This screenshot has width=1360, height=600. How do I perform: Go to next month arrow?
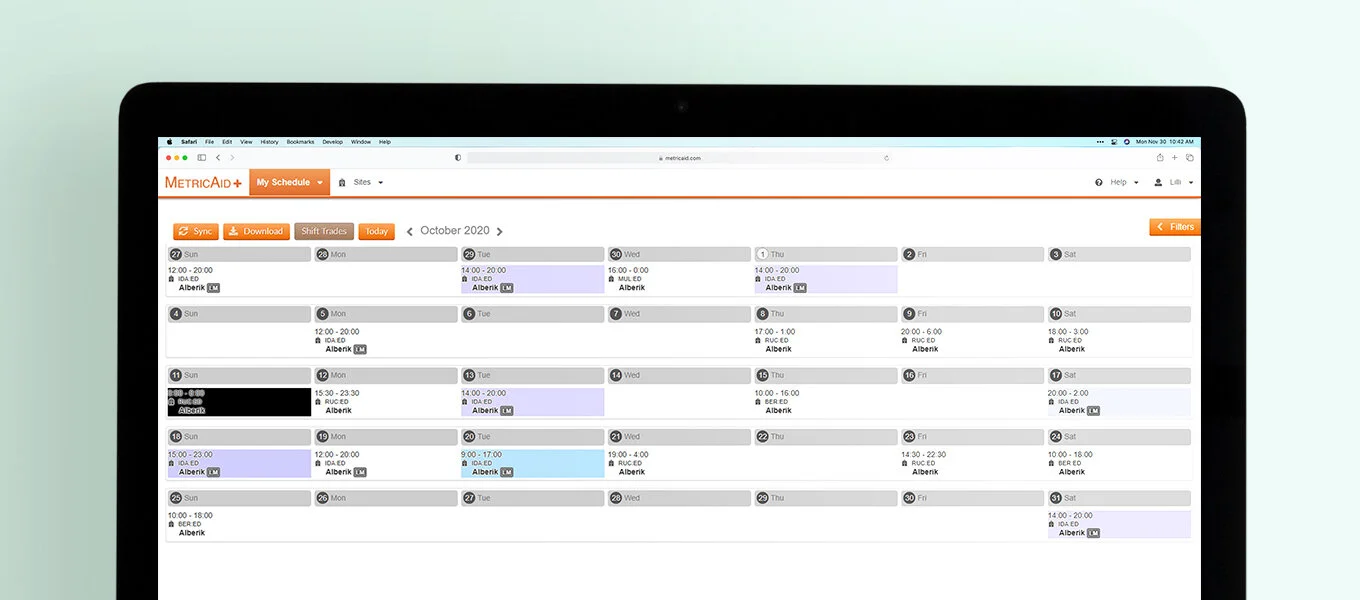pos(500,231)
